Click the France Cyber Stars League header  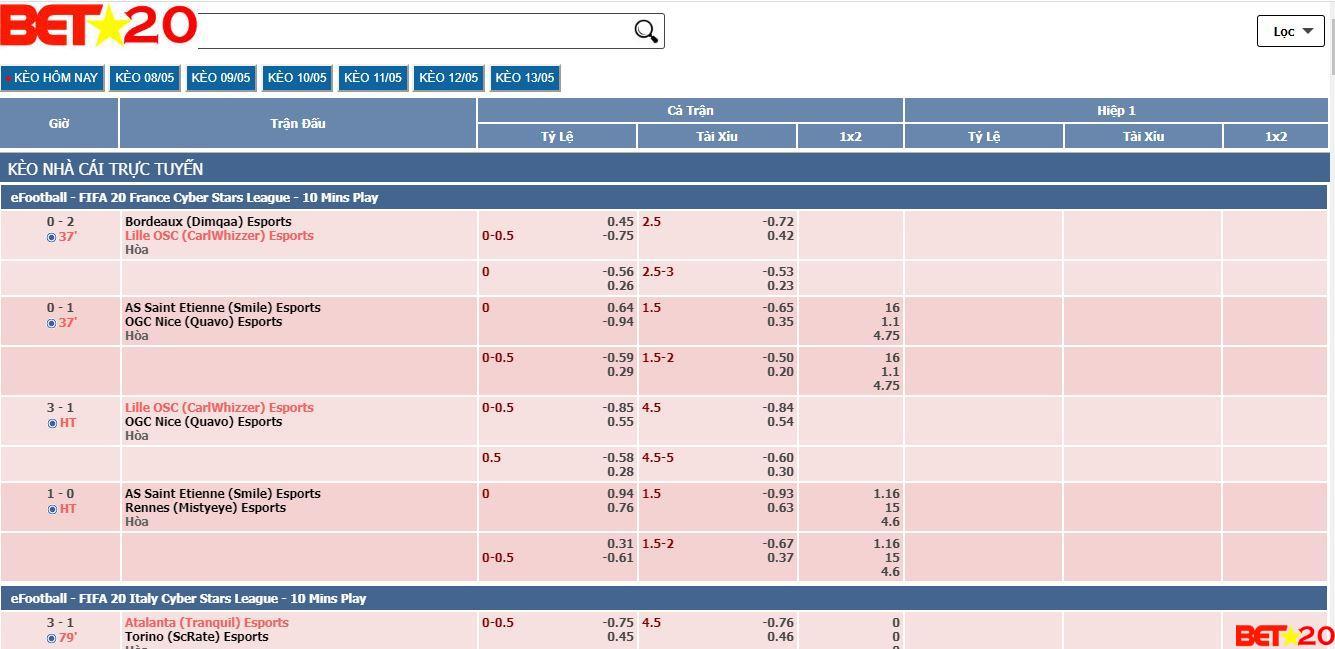194,198
